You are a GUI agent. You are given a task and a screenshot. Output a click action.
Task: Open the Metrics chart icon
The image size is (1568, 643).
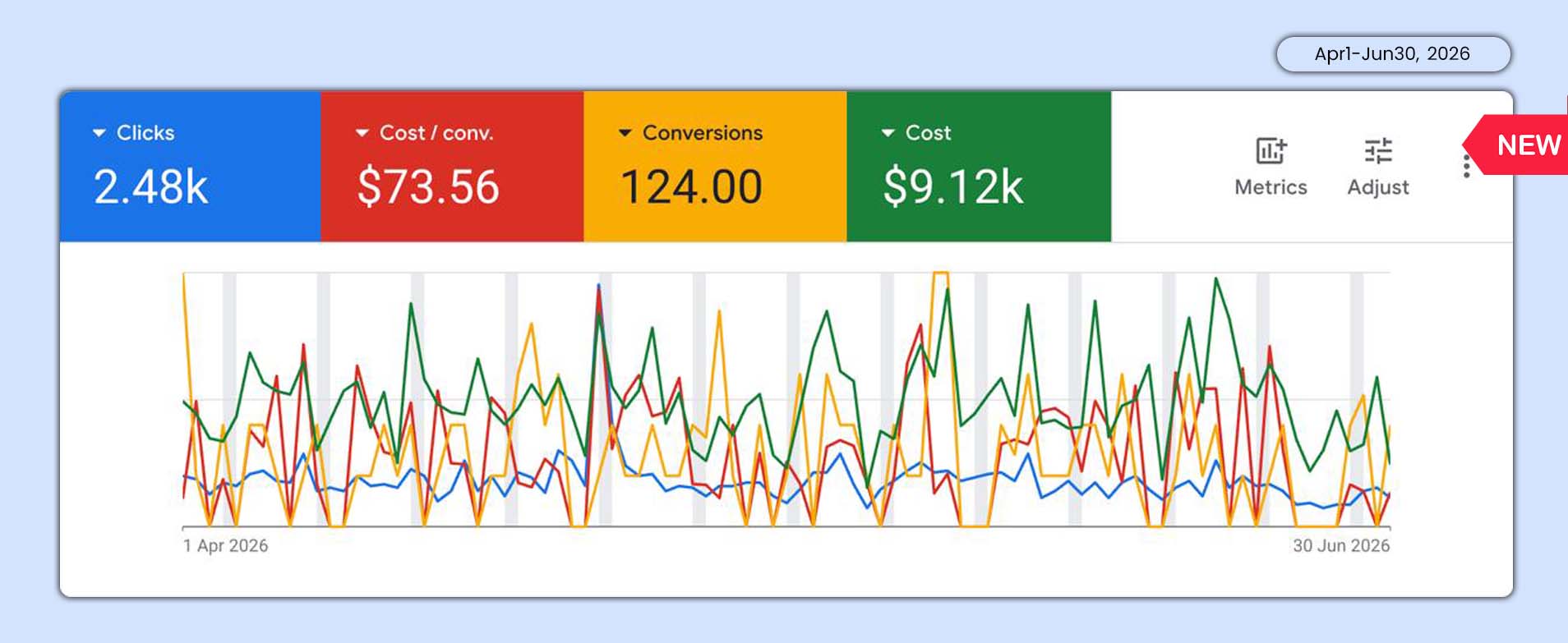click(x=1271, y=150)
